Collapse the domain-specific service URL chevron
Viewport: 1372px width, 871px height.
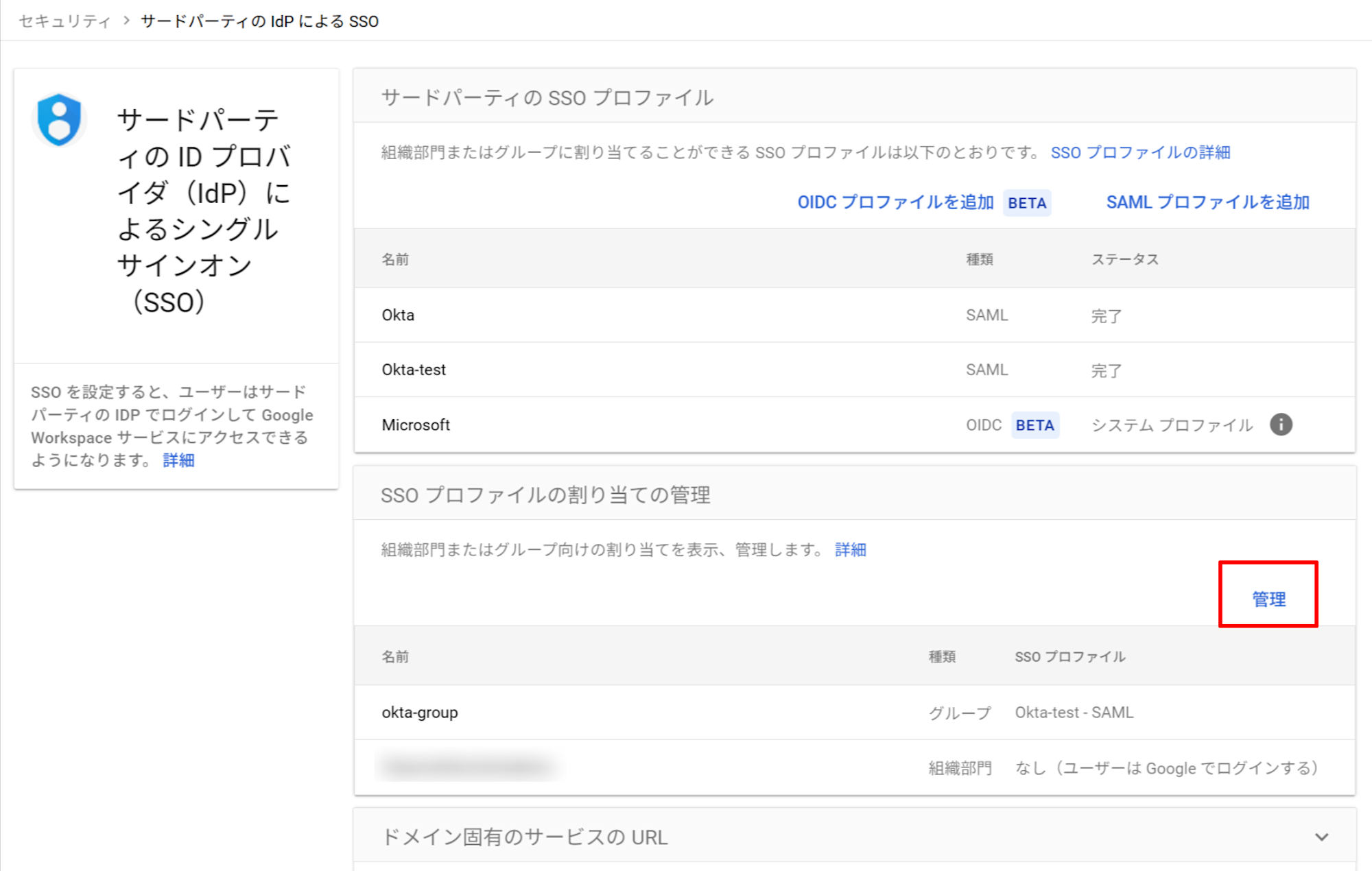pos(1321,837)
